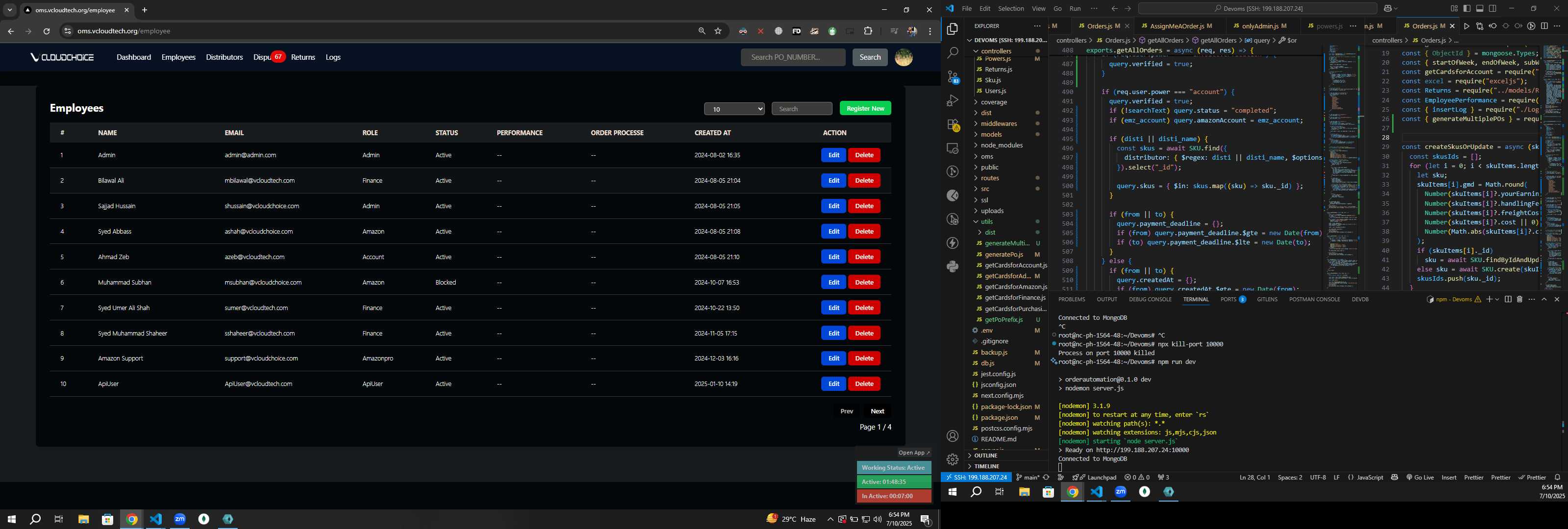Expand the node_modules folder in Explorer
The height and width of the screenshot is (529, 1568).
tap(1001, 145)
